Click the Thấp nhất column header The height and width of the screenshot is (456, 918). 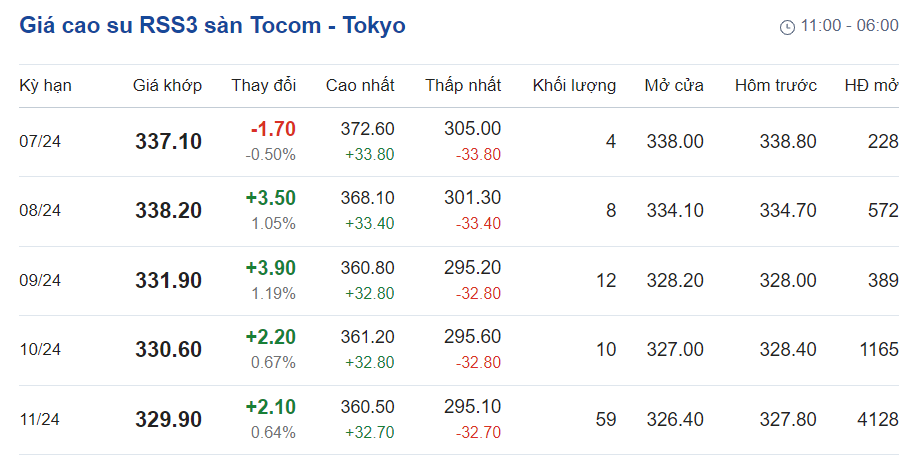[463, 86]
